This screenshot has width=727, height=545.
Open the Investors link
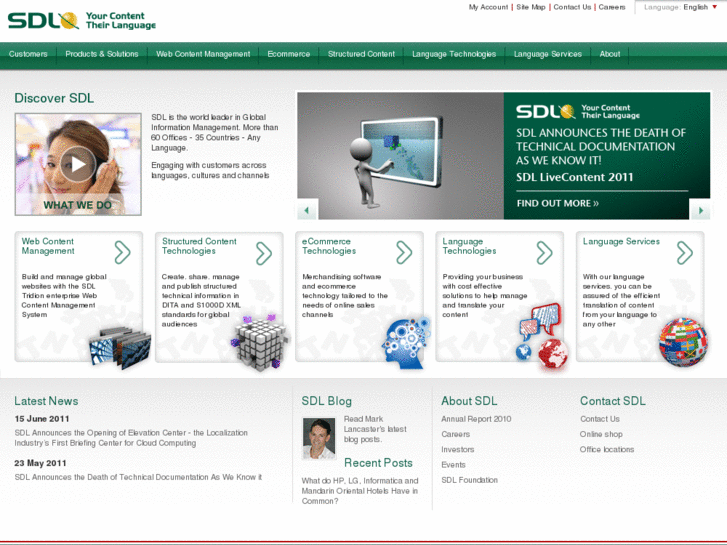457,449
